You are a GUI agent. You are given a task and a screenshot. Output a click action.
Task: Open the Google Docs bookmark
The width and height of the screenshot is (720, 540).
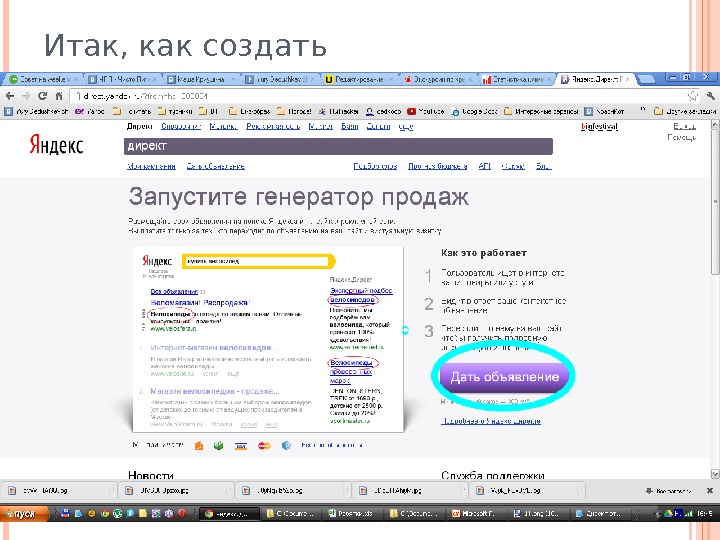coord(474,111)
